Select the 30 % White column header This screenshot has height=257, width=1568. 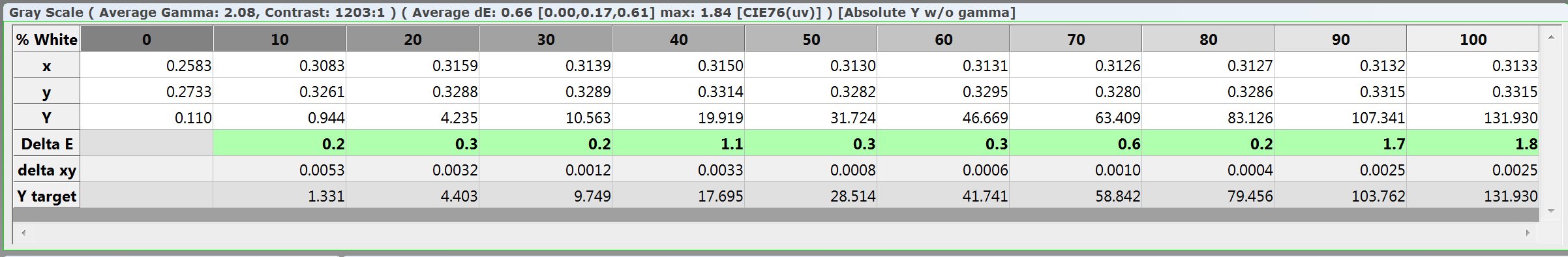(546, 39)
